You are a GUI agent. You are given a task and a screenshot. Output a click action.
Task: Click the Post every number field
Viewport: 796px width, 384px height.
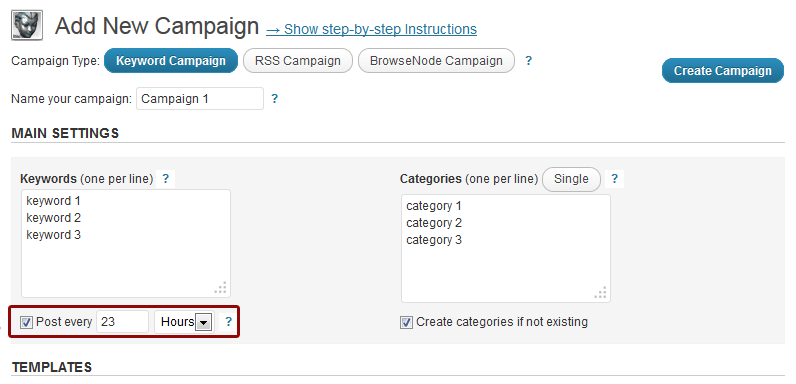122,322
